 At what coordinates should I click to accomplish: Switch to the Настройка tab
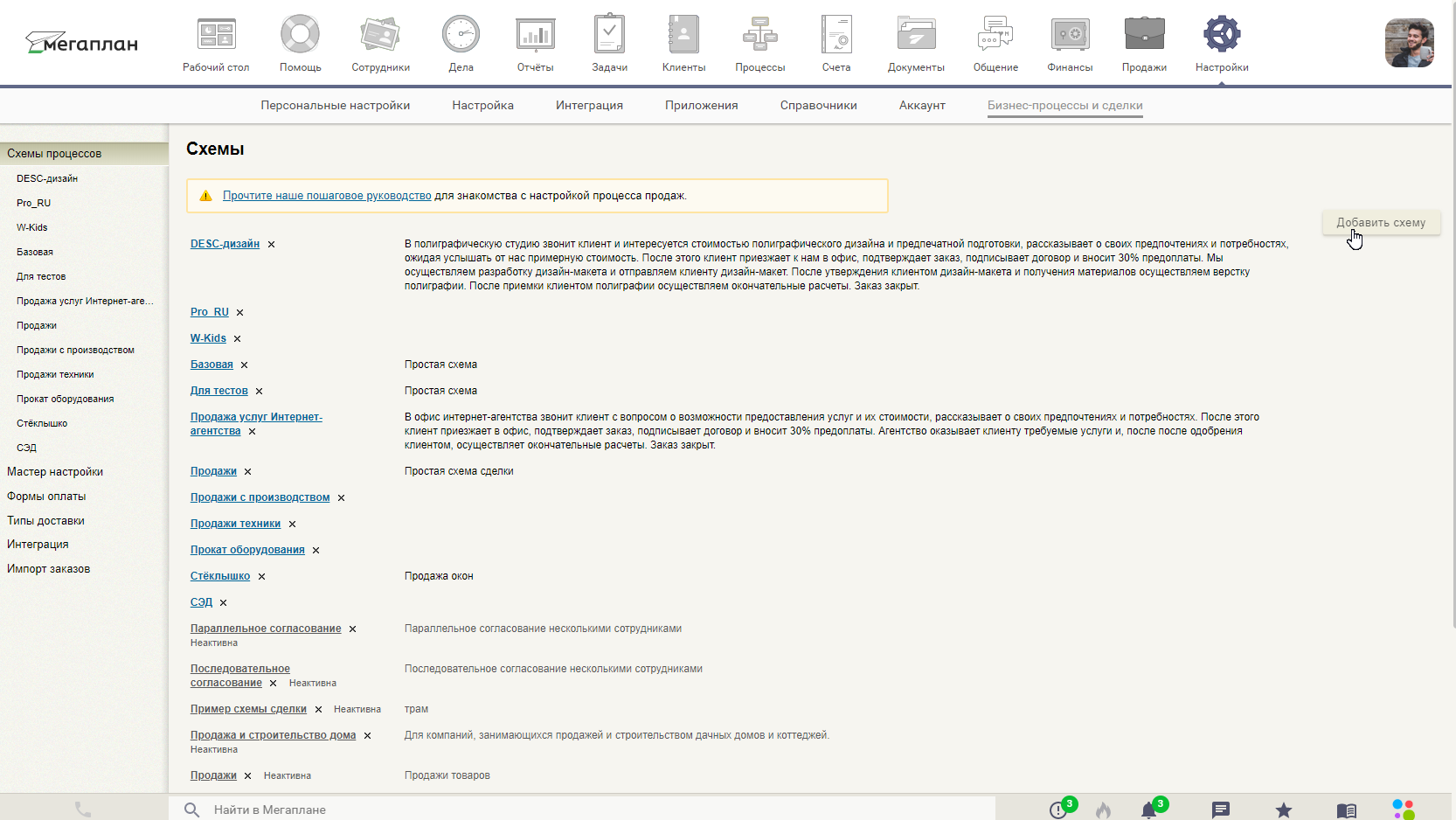[x=482, y=106]
